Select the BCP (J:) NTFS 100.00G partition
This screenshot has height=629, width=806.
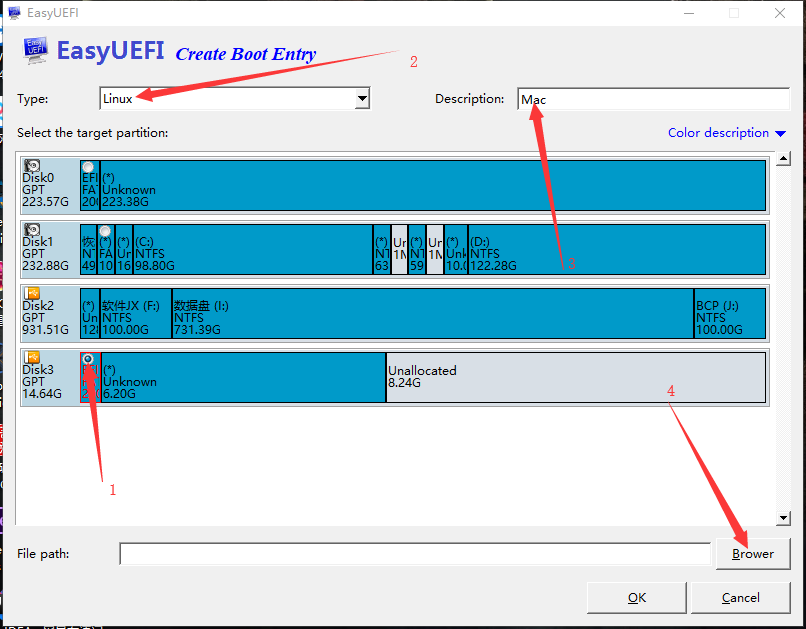pyautogui.click(x=730, y=313)
